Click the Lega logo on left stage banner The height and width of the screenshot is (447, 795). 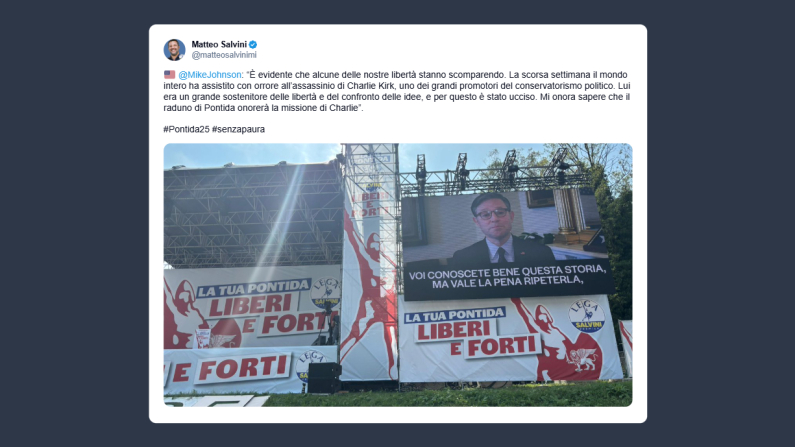pos(326,293)
